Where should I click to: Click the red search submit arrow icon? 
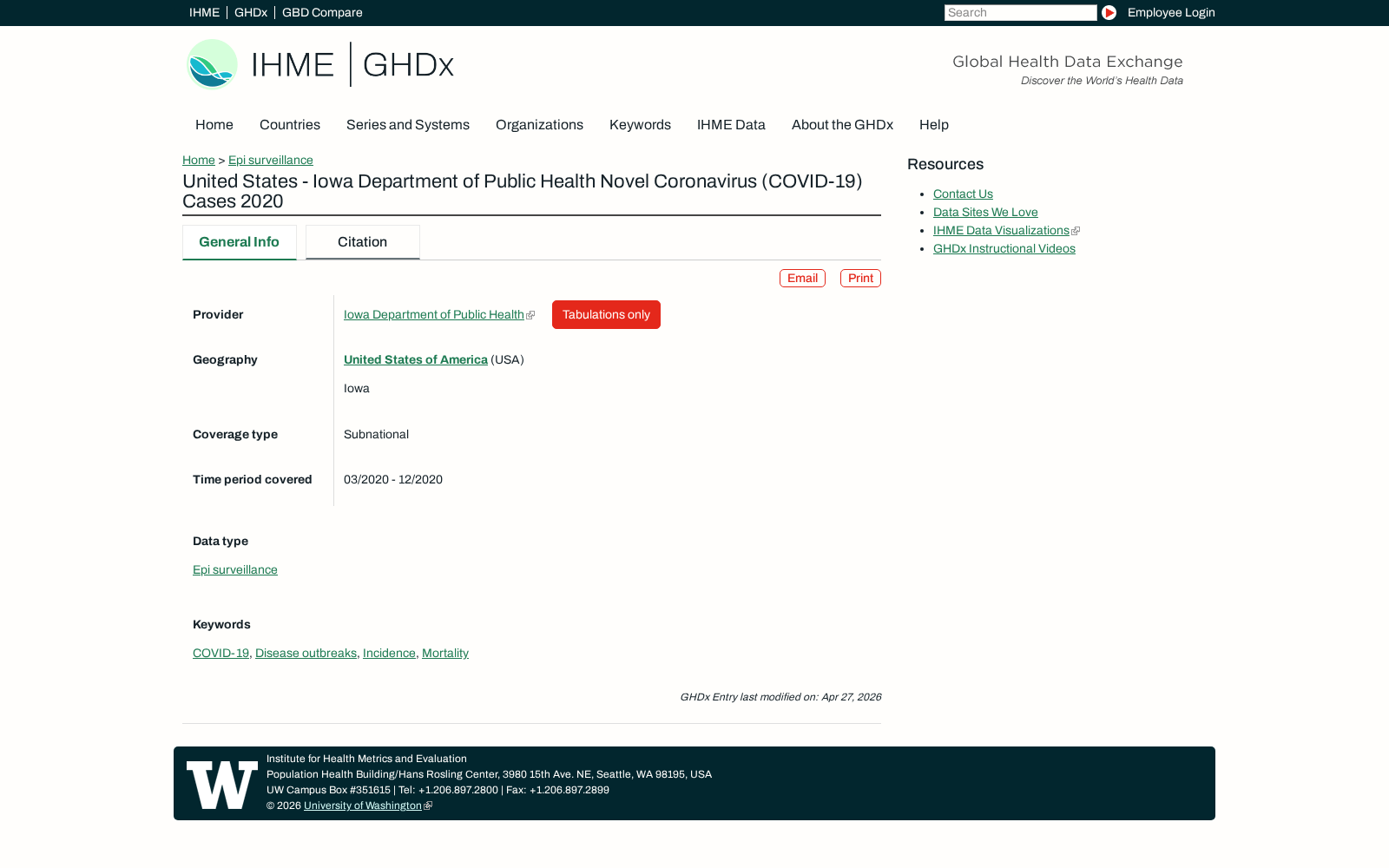tap(1109, 12)
